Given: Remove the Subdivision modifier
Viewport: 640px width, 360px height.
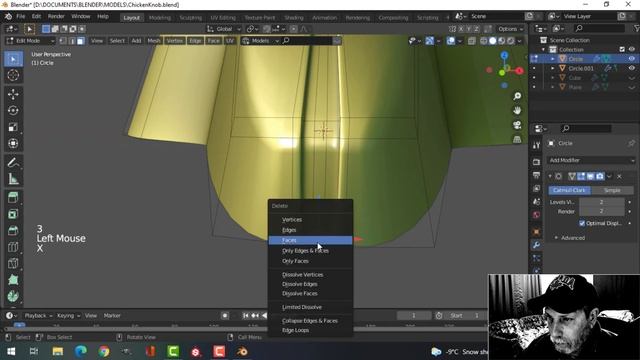Looking at the screenshot, I should pyautogui.click(x=619, y=176).
